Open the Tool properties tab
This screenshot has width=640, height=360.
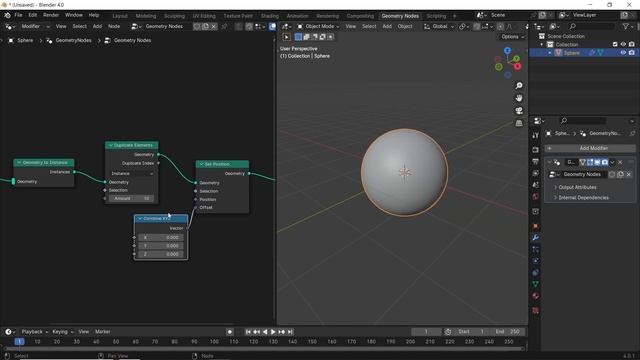tap(536, 136)
